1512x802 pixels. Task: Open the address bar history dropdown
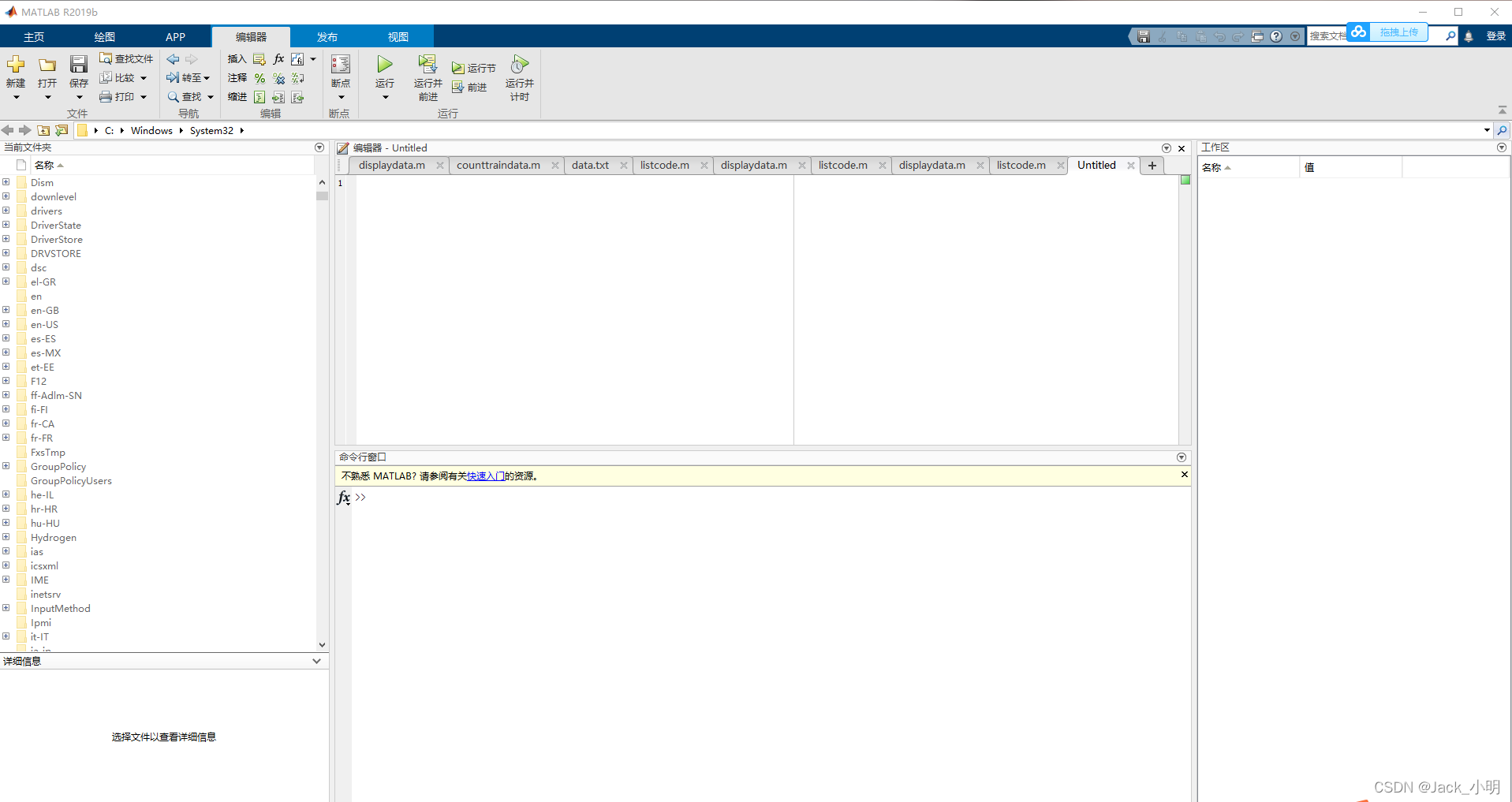[x=1487, y=130]
